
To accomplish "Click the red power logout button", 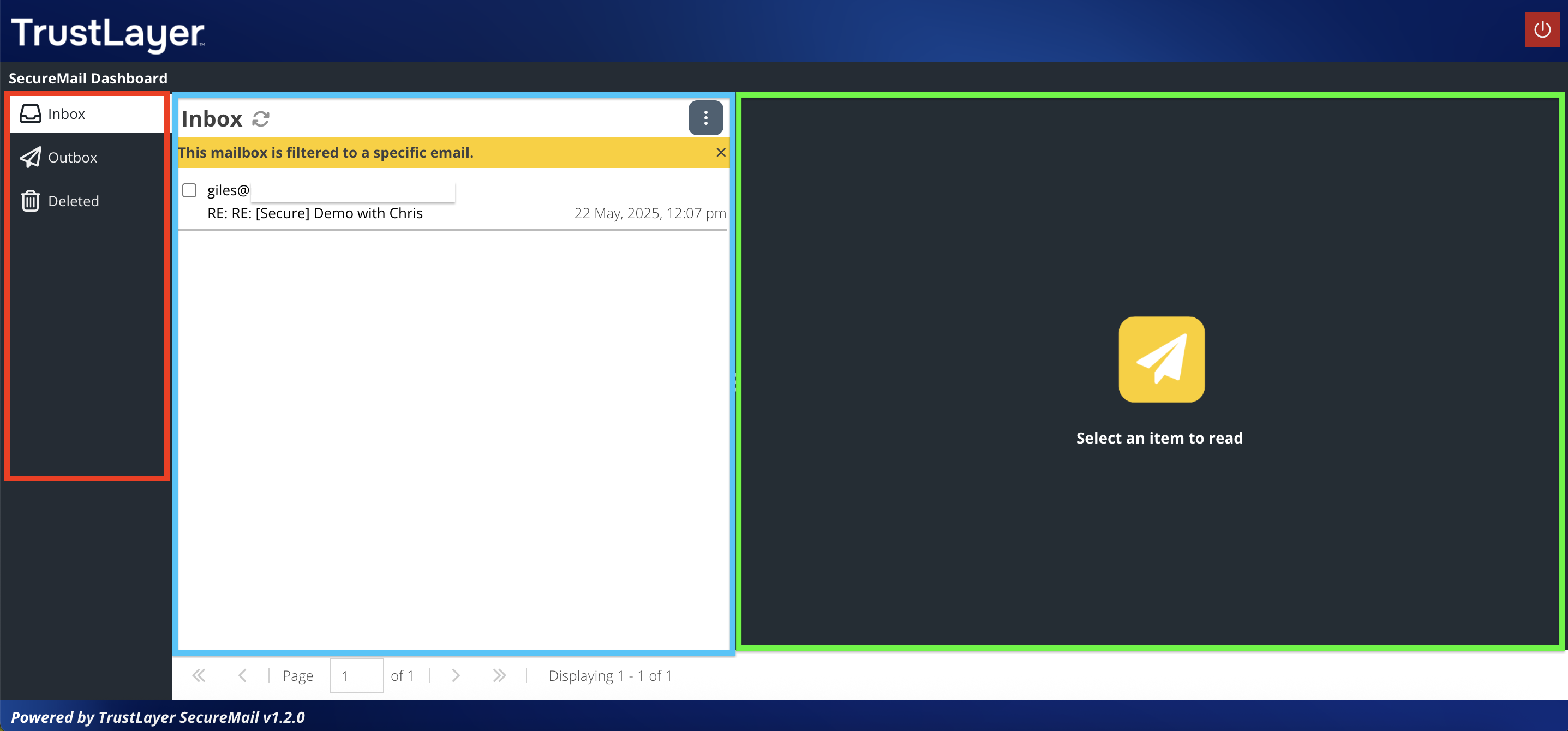I will click(x=1542, y=29).
